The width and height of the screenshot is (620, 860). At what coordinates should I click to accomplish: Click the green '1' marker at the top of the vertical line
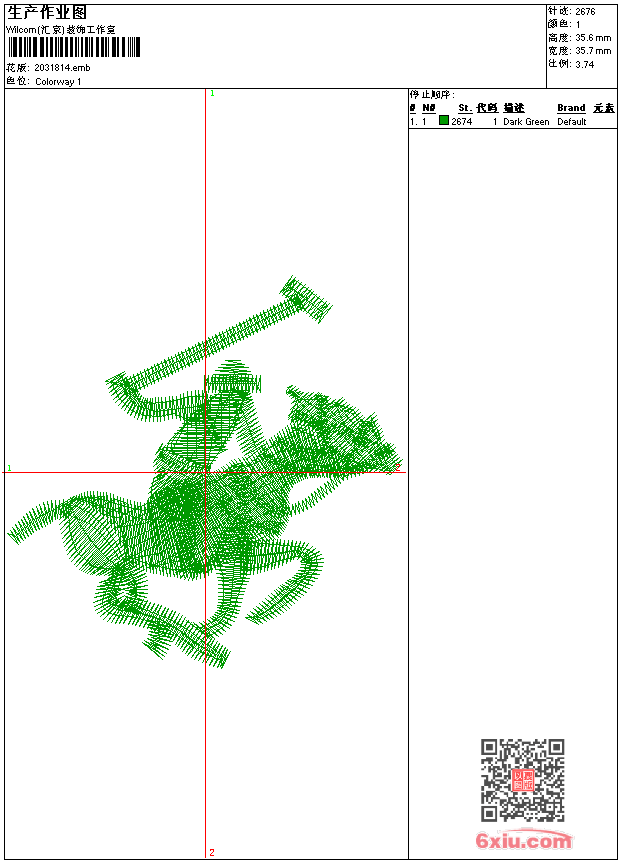click(212, 93)
